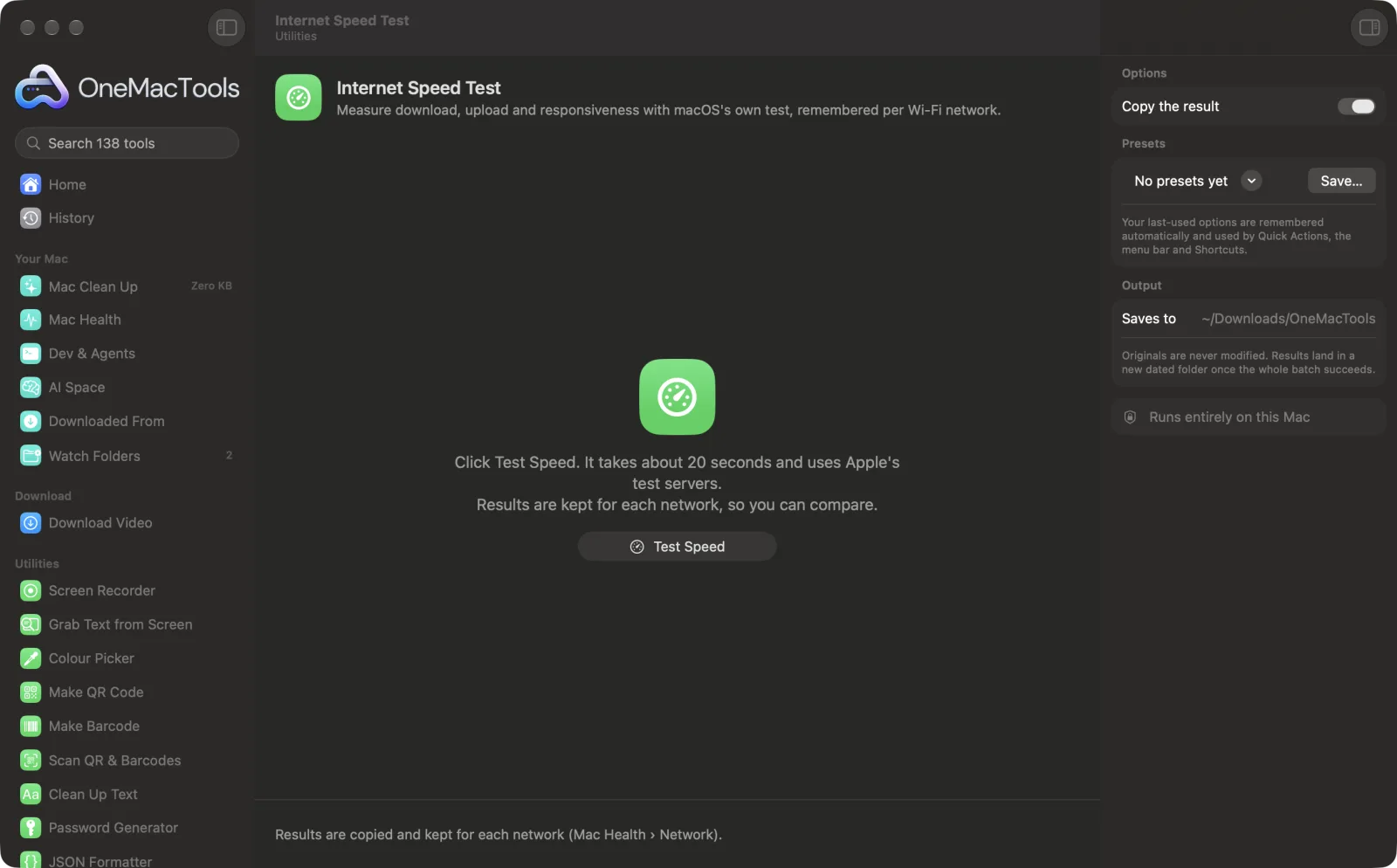Image resolution: width=1397 pixels, height=868 pixels.
Task: Click the Search 138 tools field
Action: coord(127,143)
